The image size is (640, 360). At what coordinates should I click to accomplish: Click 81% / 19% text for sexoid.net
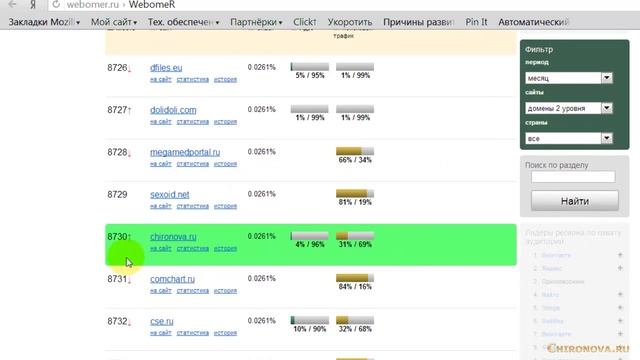(355, 202)
